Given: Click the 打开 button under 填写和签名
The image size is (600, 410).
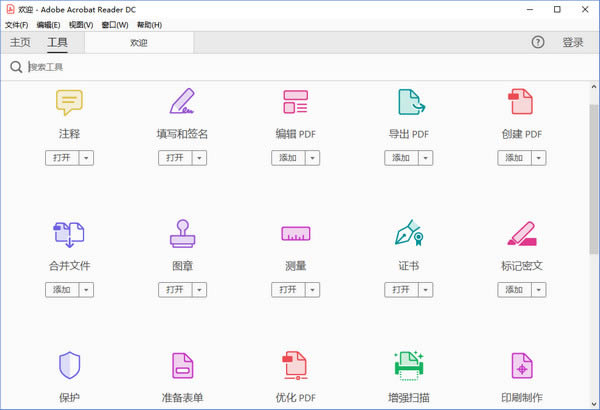Looking at the screenshot, I should point(175,158).
